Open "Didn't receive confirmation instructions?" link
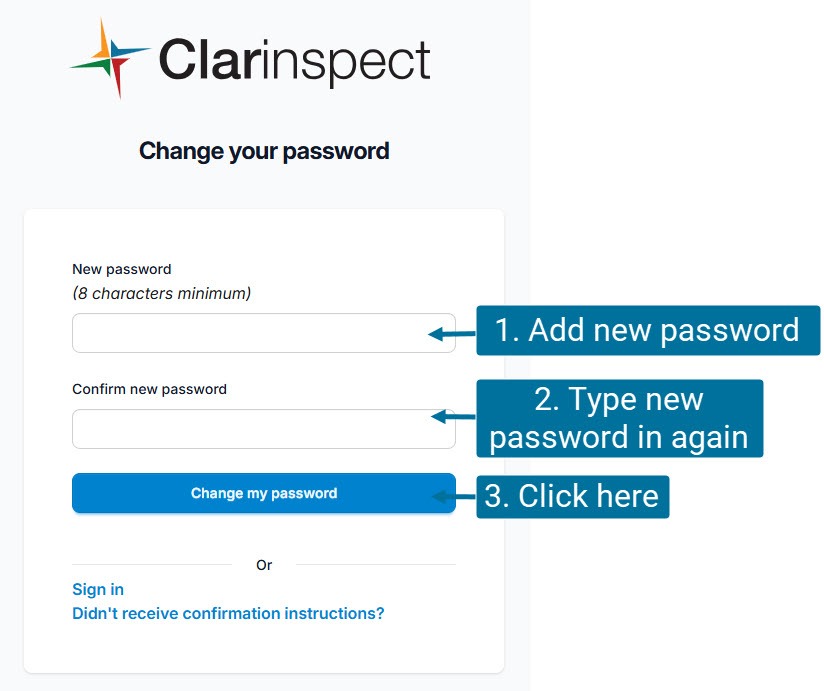 (228, 613)
